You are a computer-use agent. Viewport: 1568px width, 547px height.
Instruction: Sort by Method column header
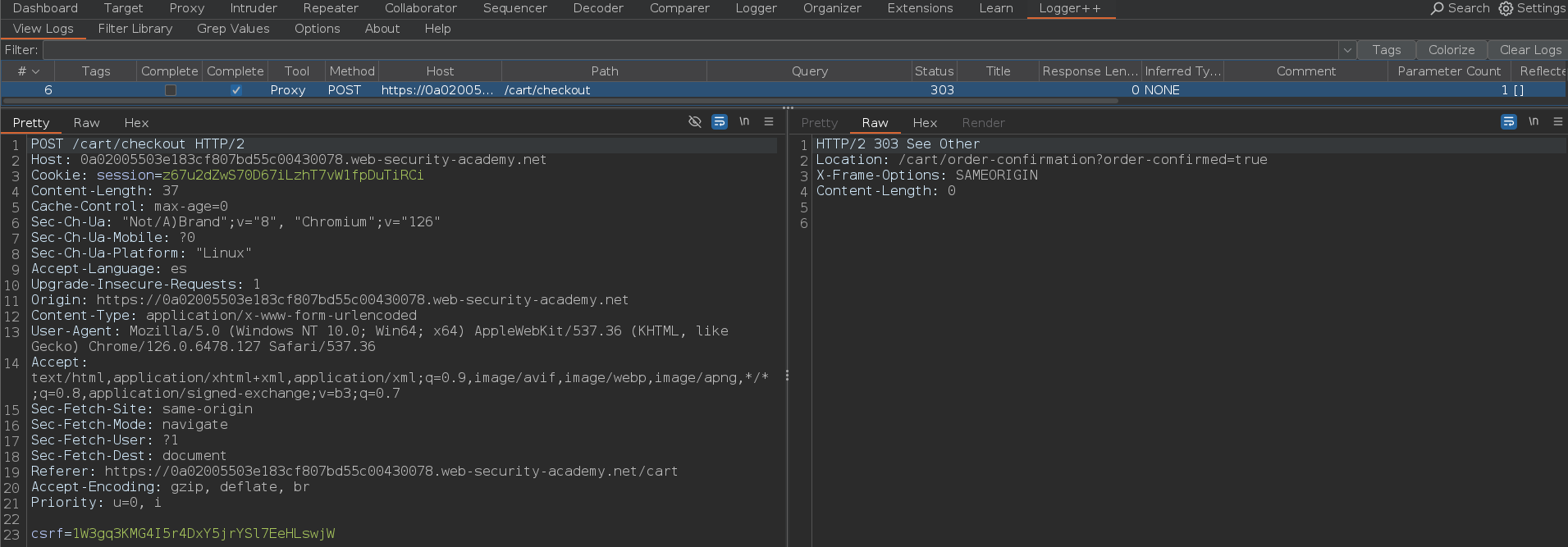point(352,71)
